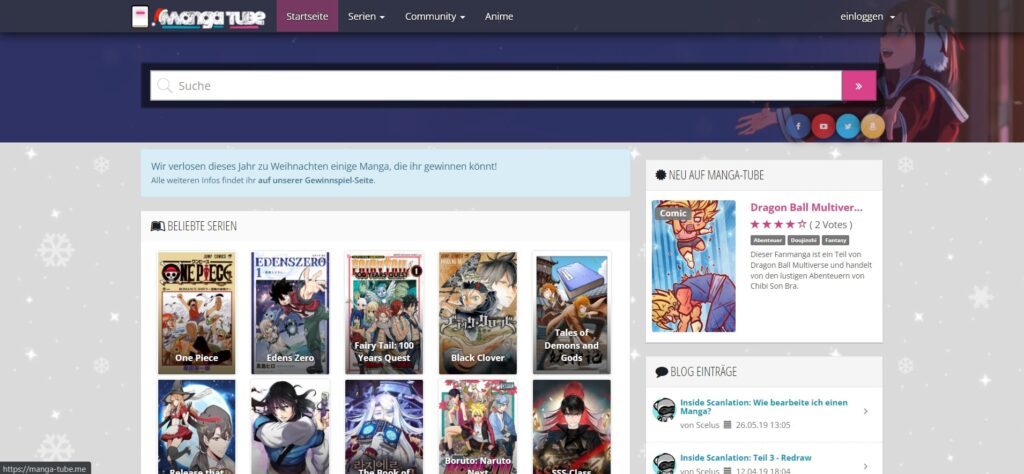The height and width of the screenshot is (474, 1024).
Task: Click the Scelus avatar beside first blog entry
Action: coord(664,409)
